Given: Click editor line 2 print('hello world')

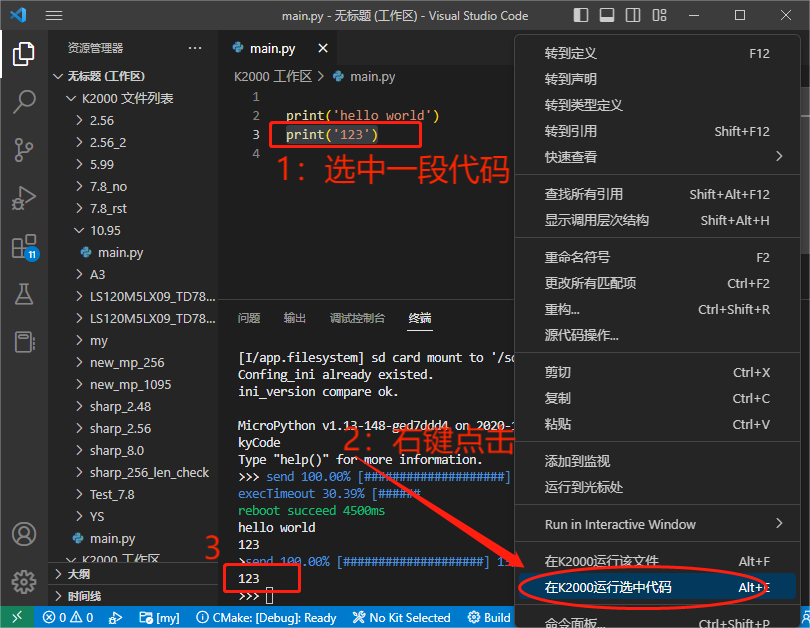Looking at the screenshot, I should [363, 115].
